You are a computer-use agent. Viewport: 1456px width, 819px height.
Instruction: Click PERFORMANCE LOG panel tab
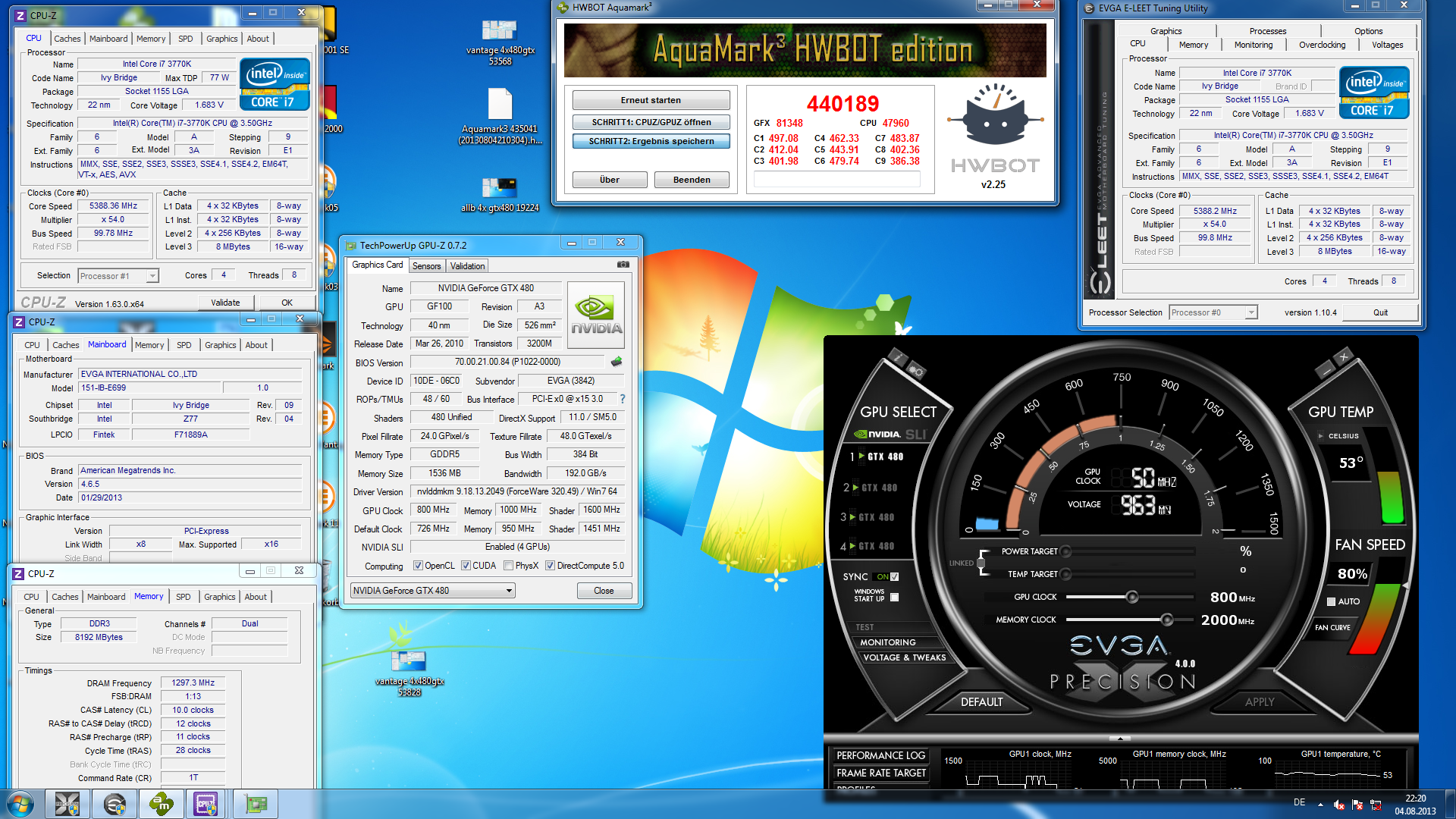(x=880, y=755)
